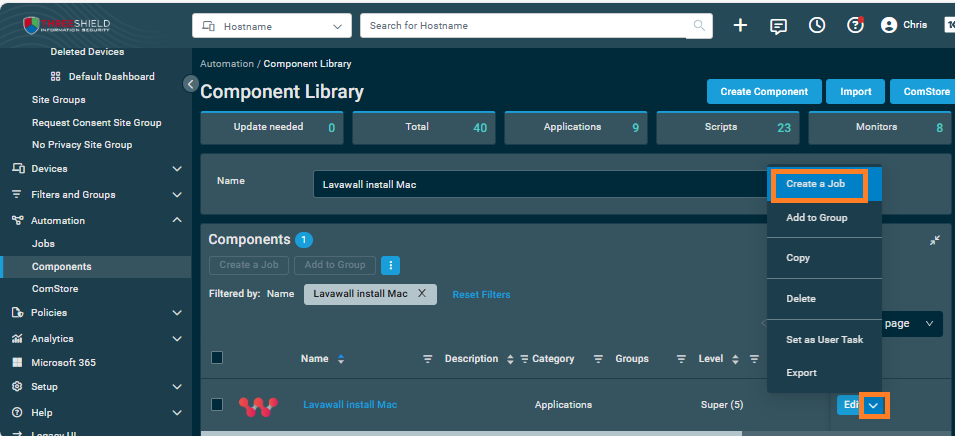The width and height of the screenshot is (955, 436).
Task: Click the Reset Filters link
Action: pos(481,294)
